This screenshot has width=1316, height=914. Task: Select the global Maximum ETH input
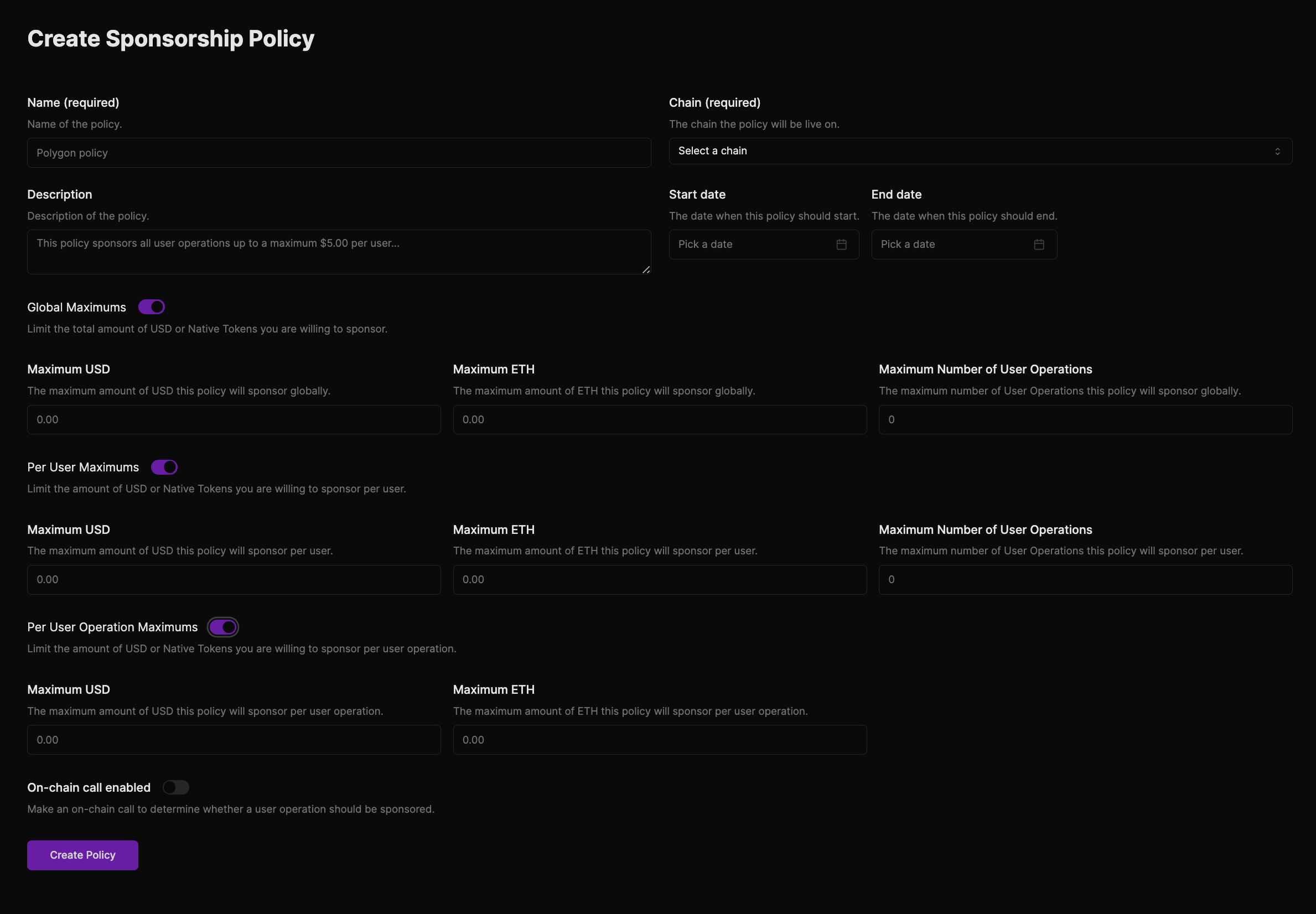pos(659,420)
